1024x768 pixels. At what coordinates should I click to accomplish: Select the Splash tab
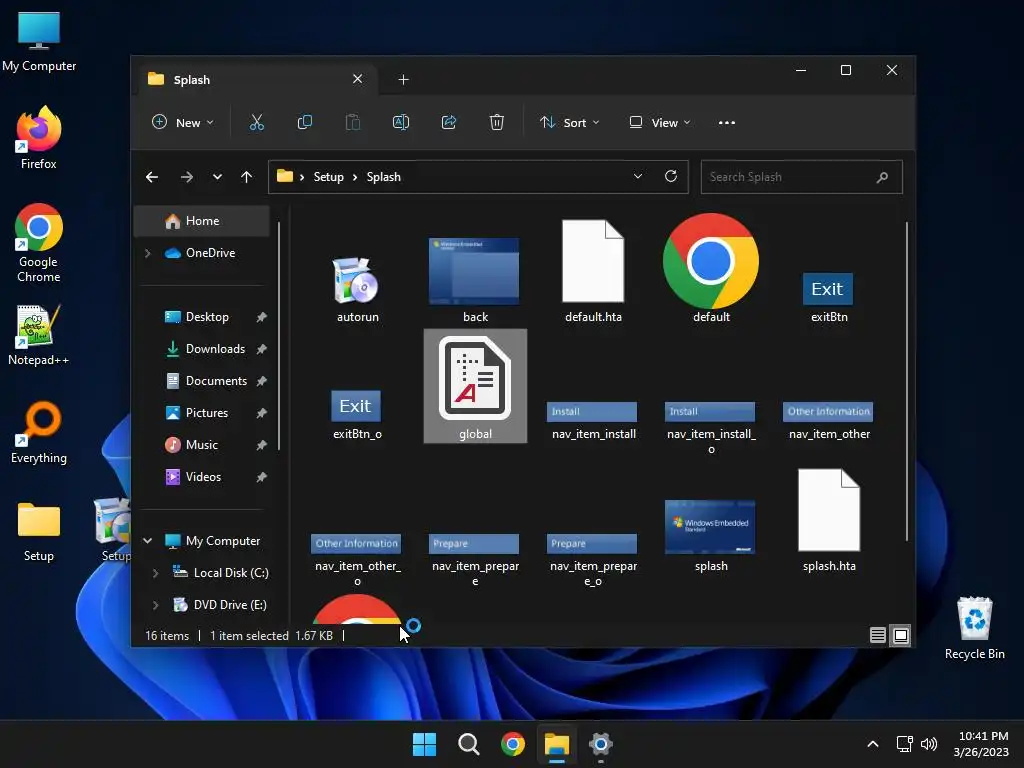[x=255, y=80]
